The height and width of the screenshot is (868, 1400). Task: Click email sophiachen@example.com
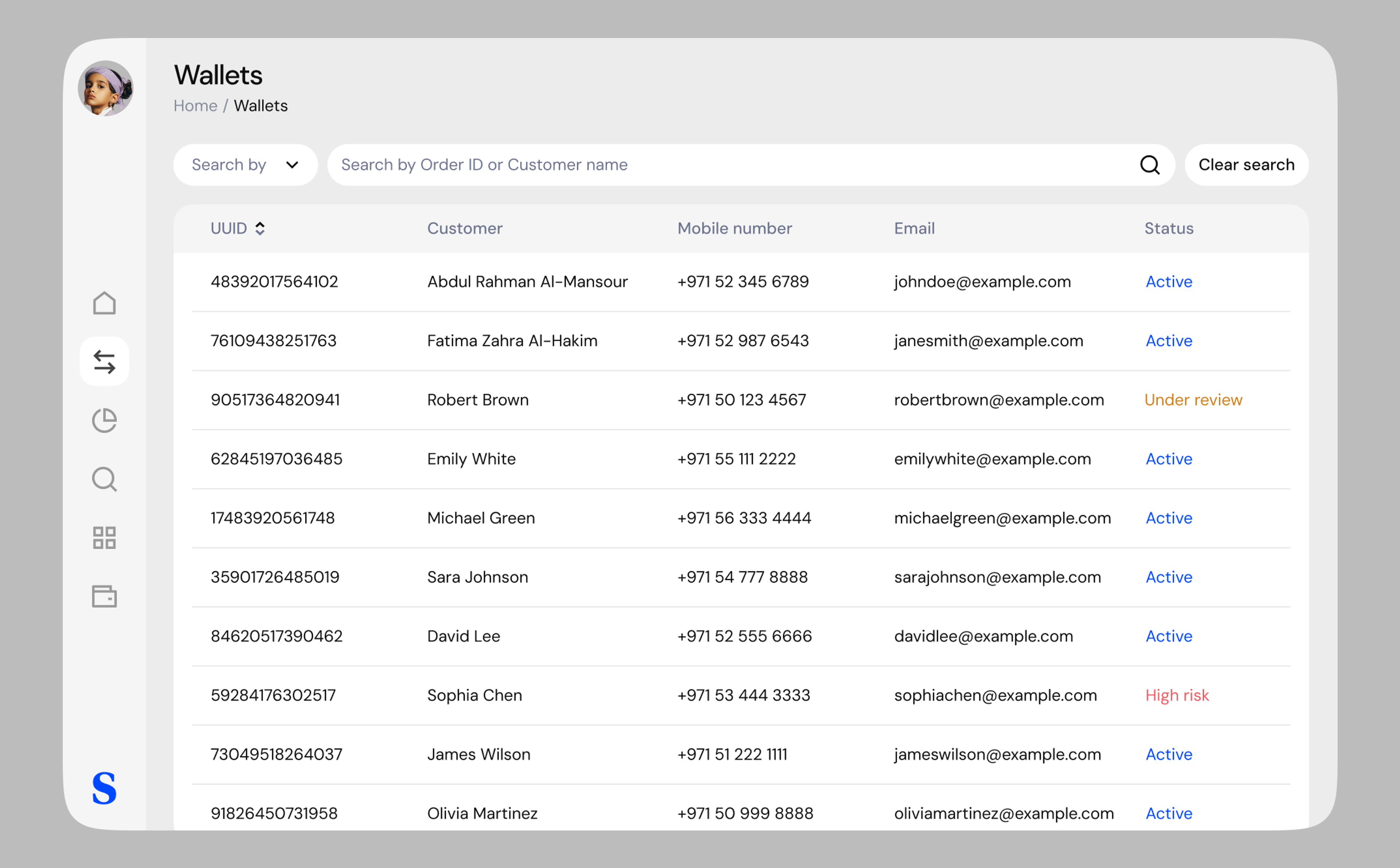[996, 696]
